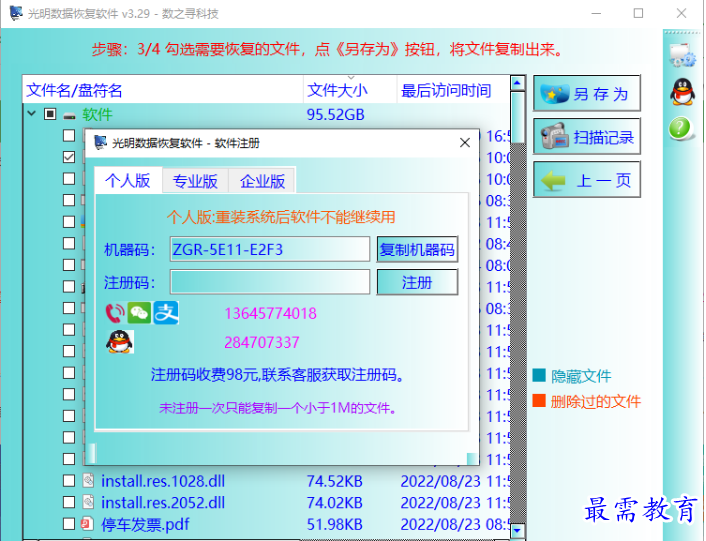
Task: Sort by 最后访问时间 column header
Action: point(453,90)
